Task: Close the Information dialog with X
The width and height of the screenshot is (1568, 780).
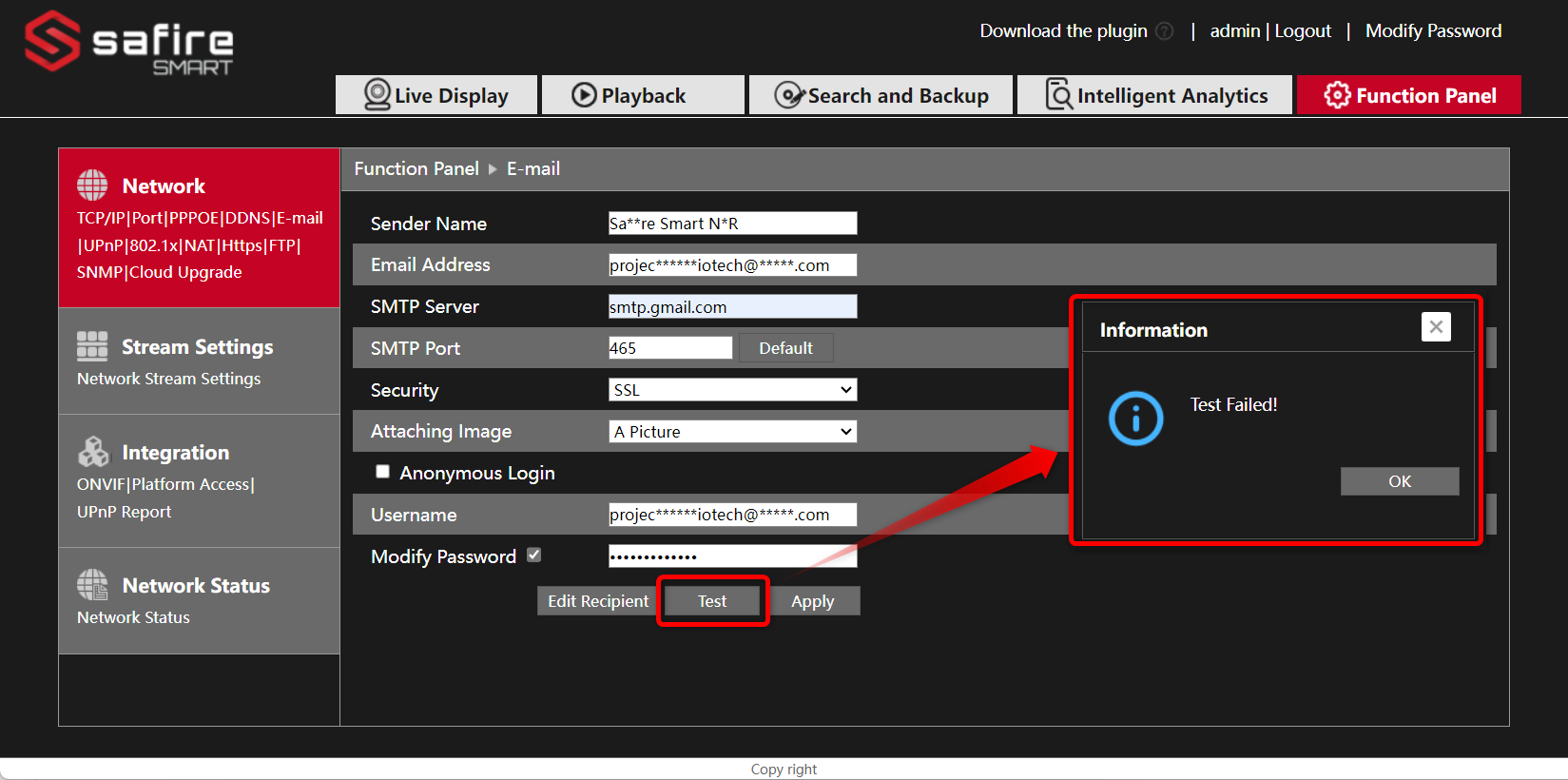Action: [1436, 327]
